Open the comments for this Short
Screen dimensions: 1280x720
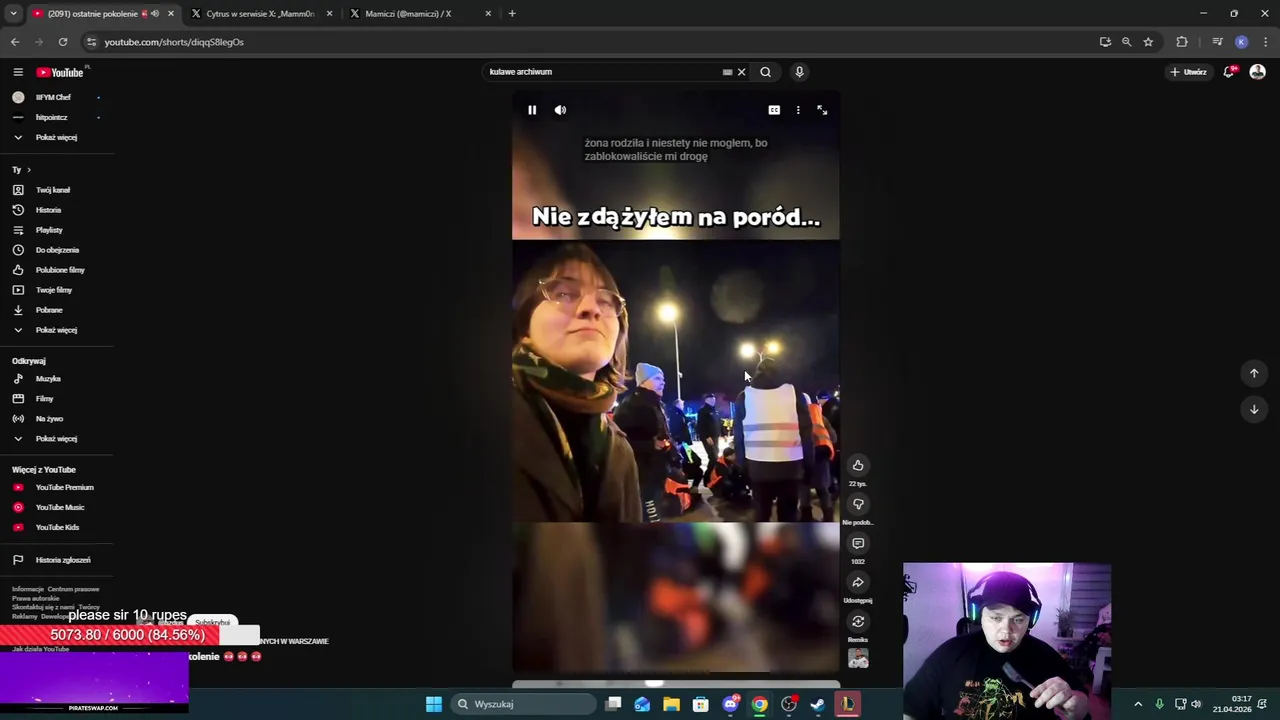pyautogui.click(x=858, y=543)
